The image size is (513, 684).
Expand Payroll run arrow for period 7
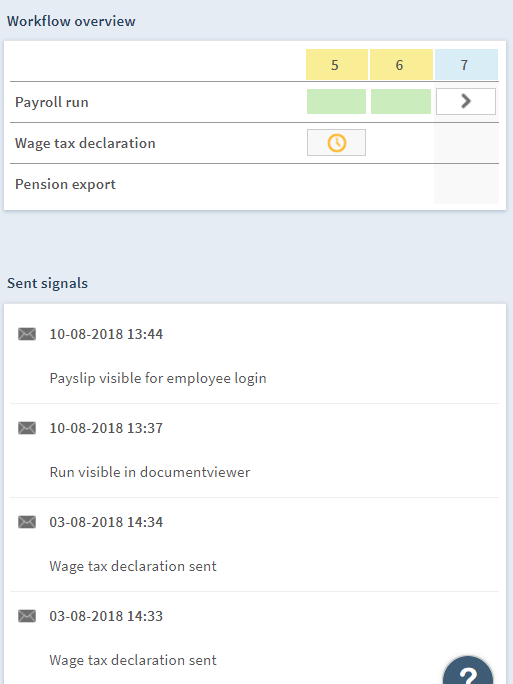pos(466,101)
